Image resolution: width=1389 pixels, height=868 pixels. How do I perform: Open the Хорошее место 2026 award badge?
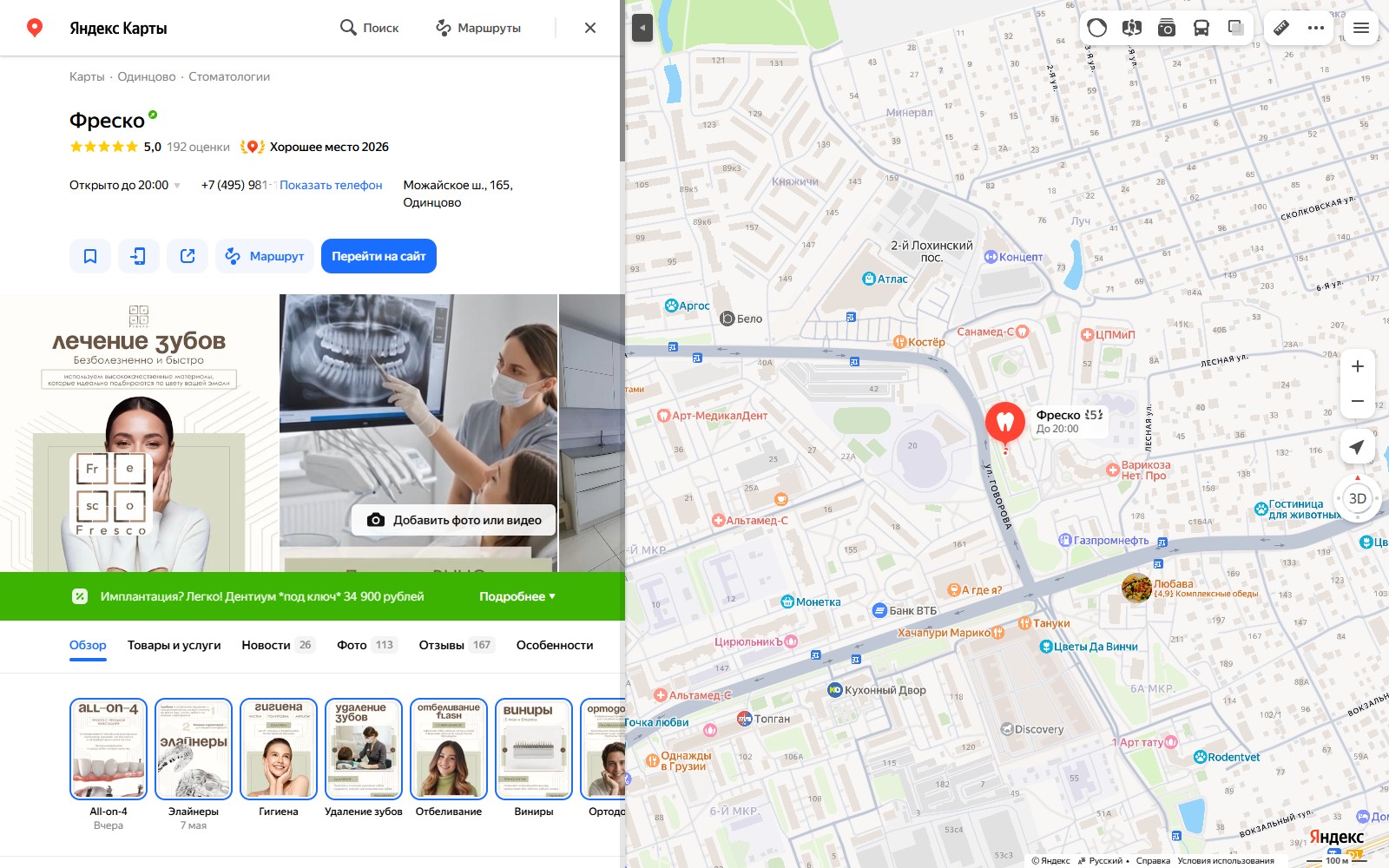point(314,147)
